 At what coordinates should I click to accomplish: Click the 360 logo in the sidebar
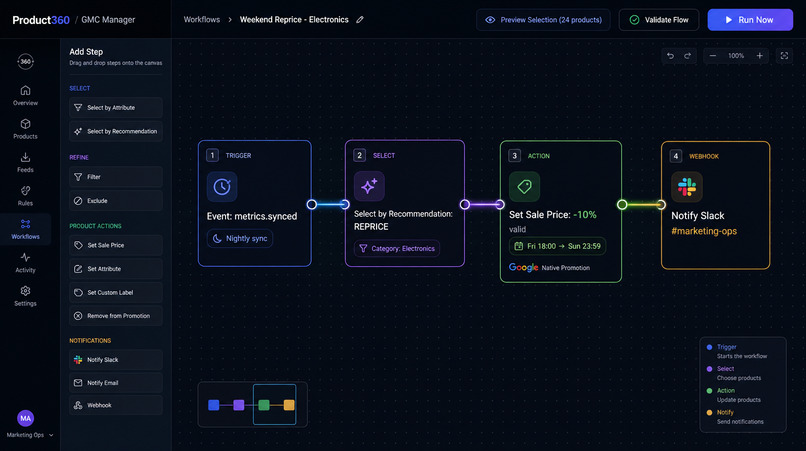[25, 62]
